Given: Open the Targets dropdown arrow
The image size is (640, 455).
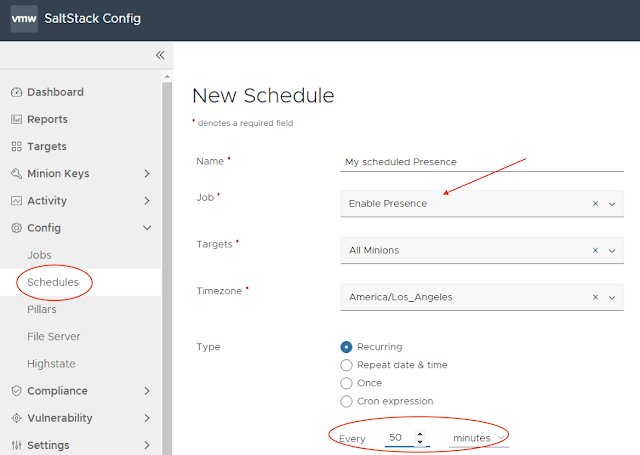Looking at the screenshot, I should tap(612, 250).
